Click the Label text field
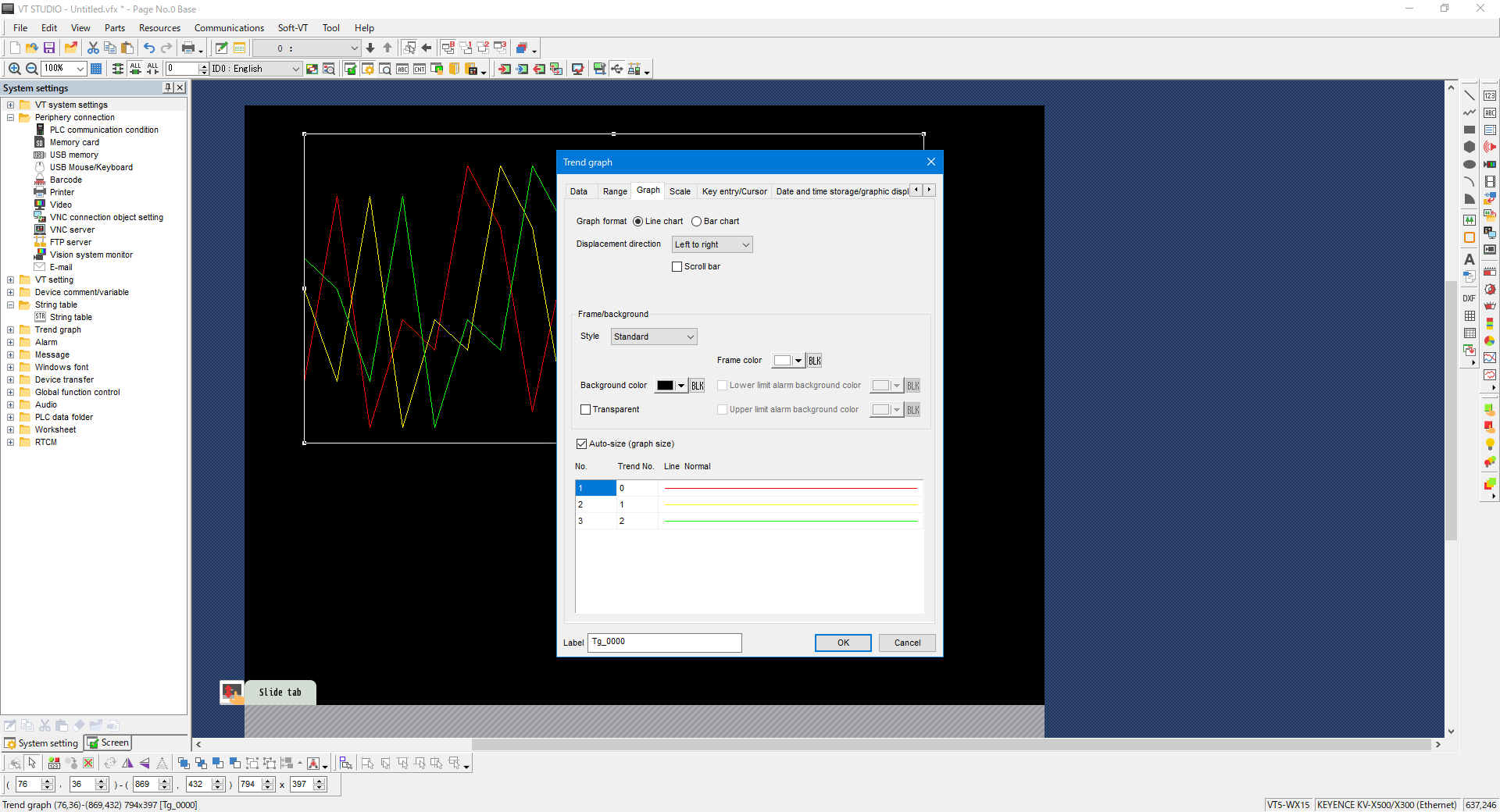Screen dimensions: 1500x812 pos(664,643)
